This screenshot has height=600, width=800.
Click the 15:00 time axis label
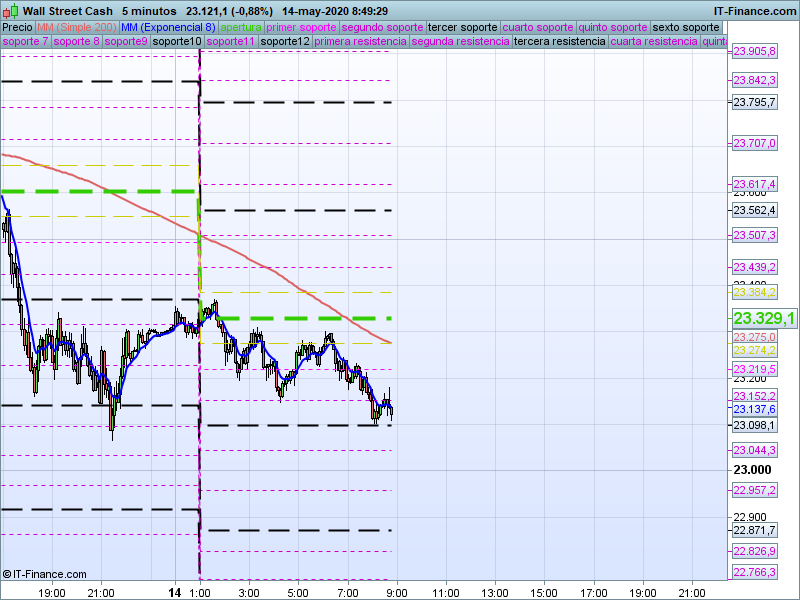coord(544,593)
